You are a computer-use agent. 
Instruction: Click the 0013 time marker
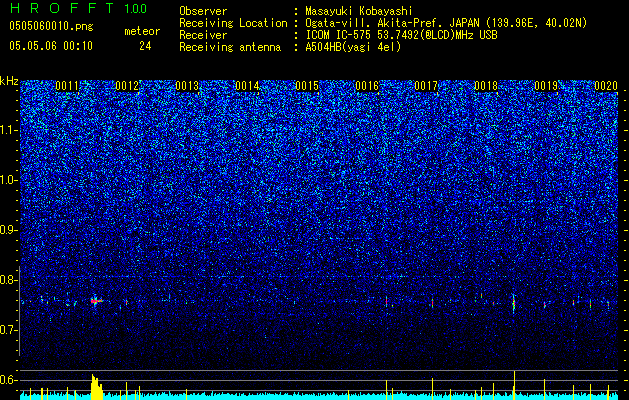[x=187, y=86]
